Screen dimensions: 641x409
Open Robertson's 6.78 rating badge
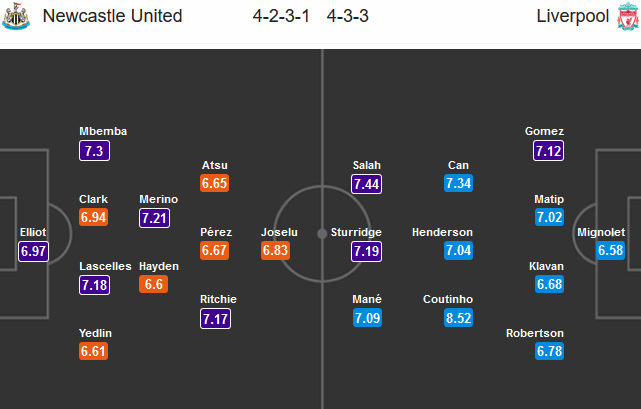point(549,351)
